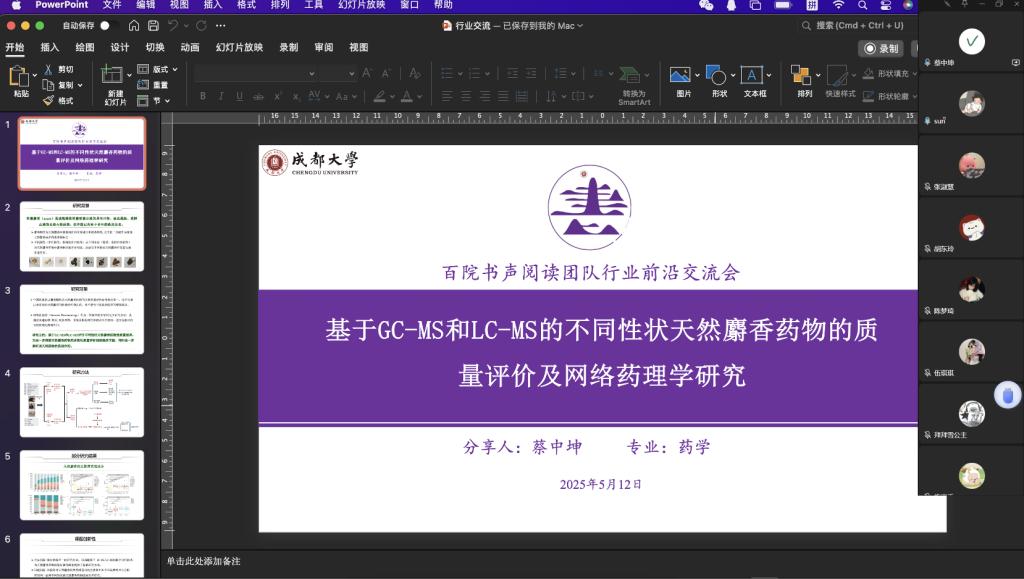The width and height of the screenshot is (1024, 579).
Task: Switch to the Design (设计) ribbon tab
Action: [120, 47]
